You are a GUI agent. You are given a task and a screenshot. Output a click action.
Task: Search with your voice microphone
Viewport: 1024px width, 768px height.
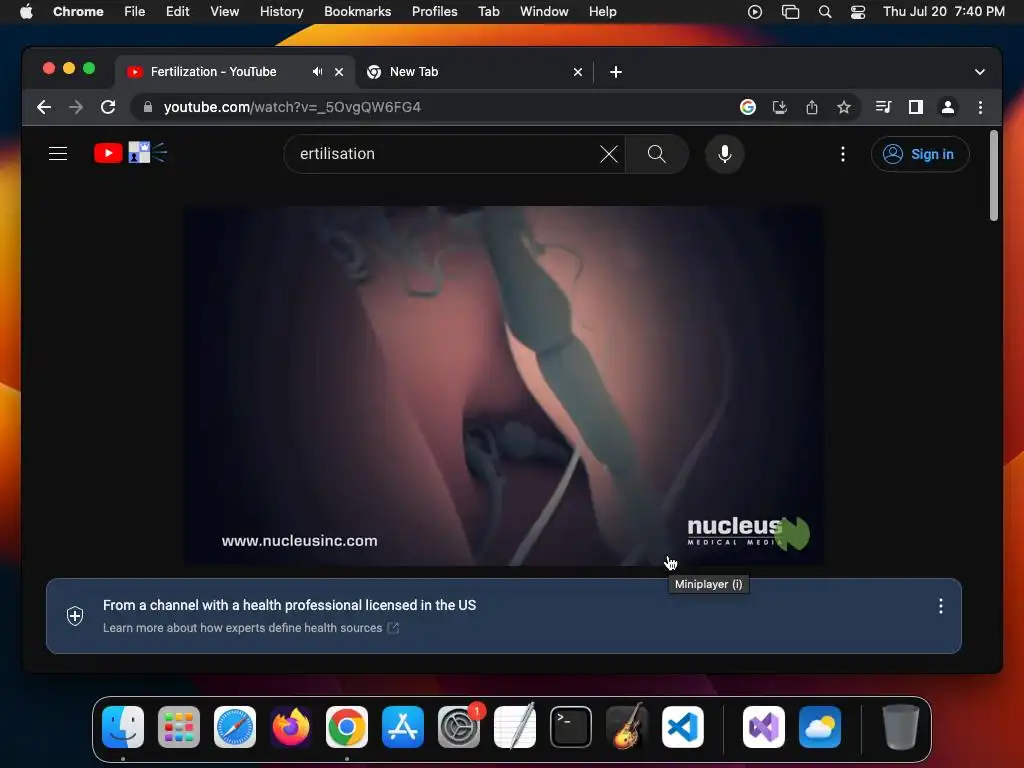(x=724, y=154)
